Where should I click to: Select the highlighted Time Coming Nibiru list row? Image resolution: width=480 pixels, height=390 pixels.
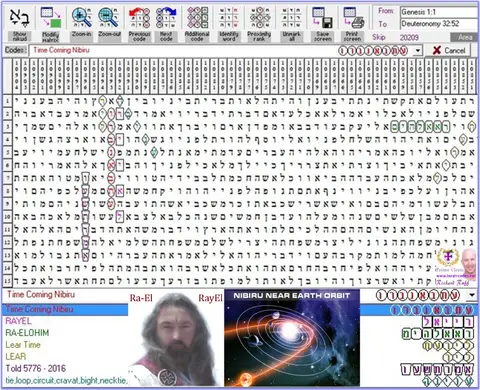(65, 309)
